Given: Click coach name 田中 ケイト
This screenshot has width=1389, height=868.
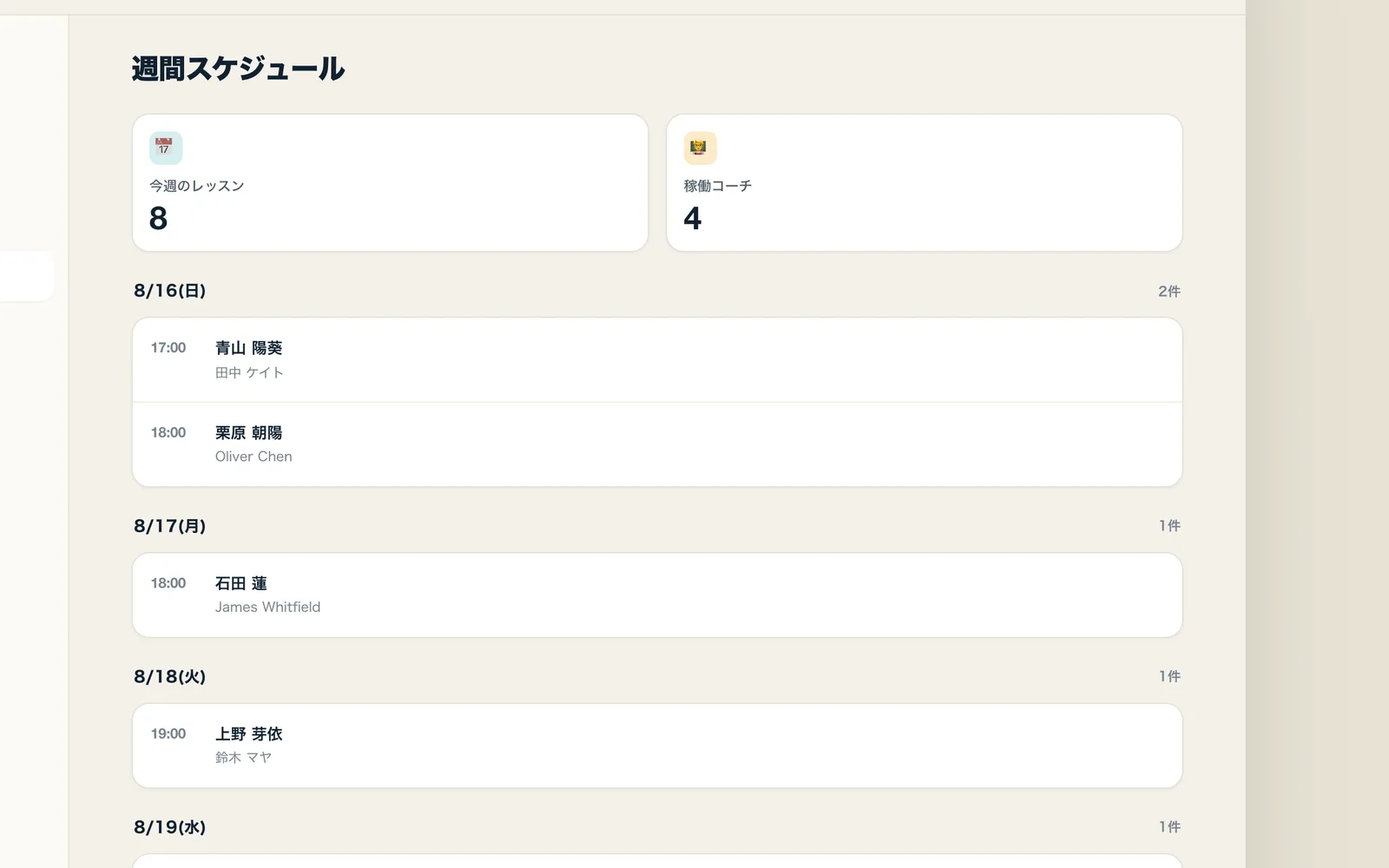Looking at the screenshot, I should (249, 372).
